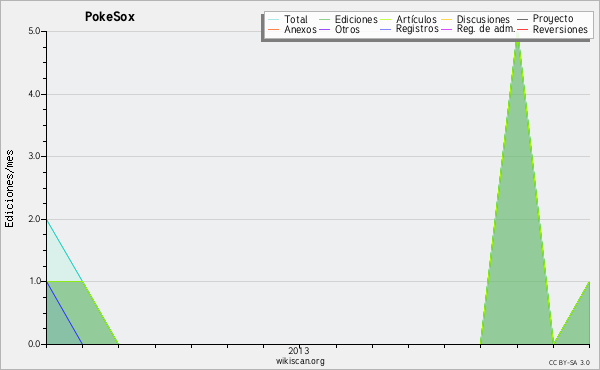Select the Registros legend entry
Screen dimensions: 600x370
coord(409,29)
